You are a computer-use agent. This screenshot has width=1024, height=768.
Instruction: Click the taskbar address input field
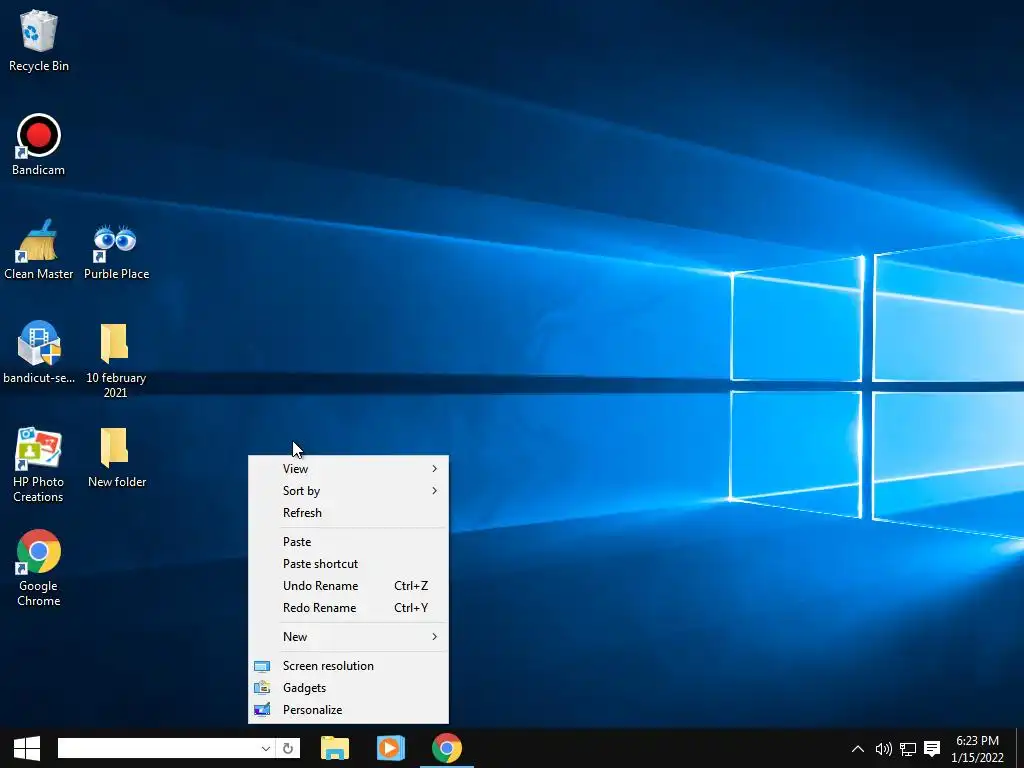coord(157,748)
